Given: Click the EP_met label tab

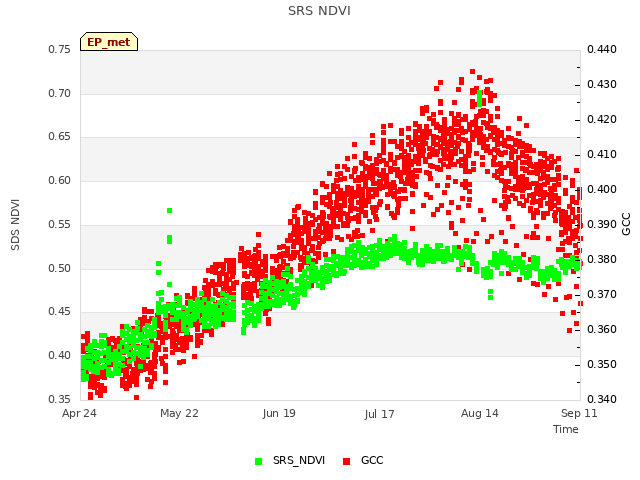Looking at the screenshot, I should (x=109, y=42).
